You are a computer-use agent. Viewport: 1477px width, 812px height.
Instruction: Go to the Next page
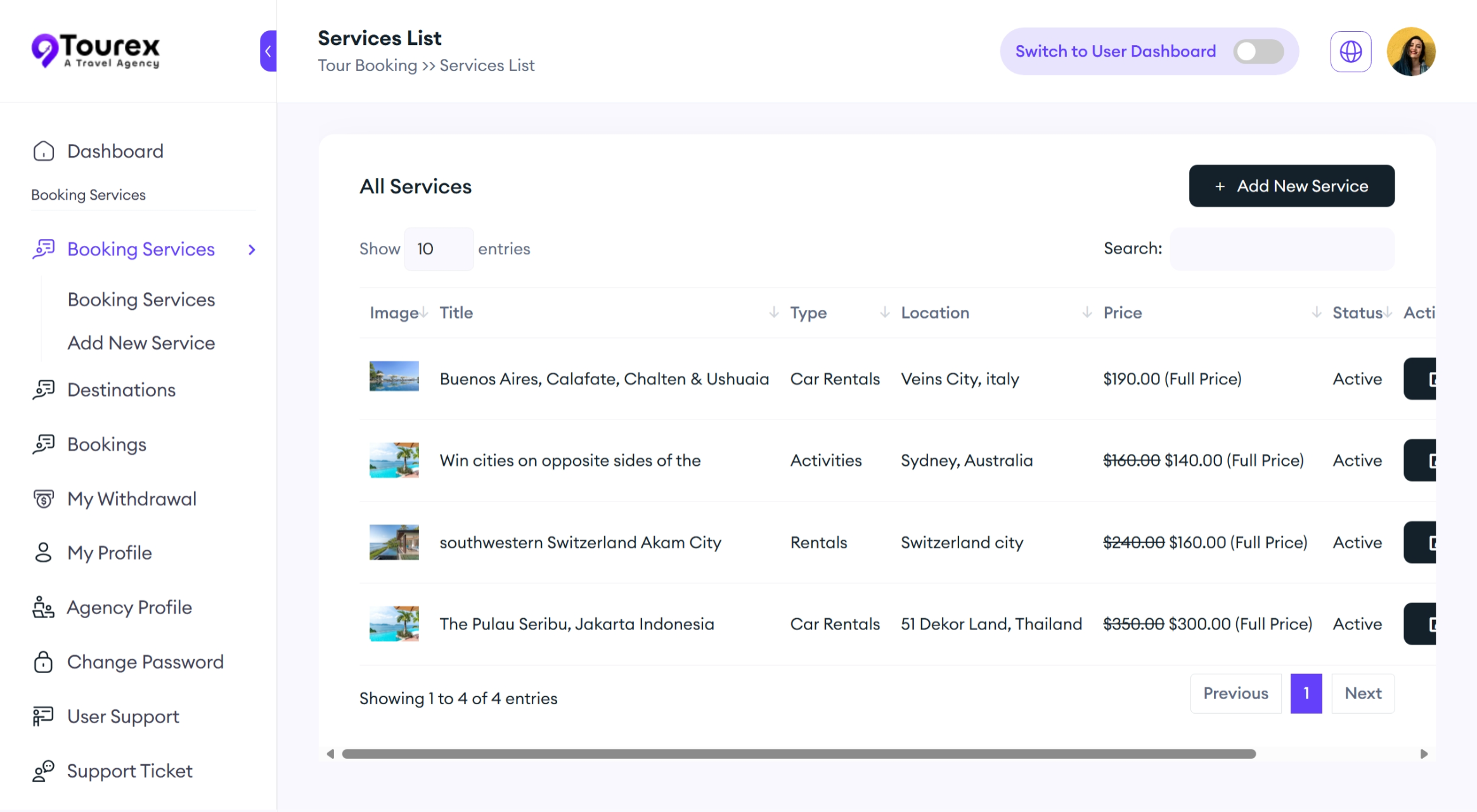(1362, 693)
